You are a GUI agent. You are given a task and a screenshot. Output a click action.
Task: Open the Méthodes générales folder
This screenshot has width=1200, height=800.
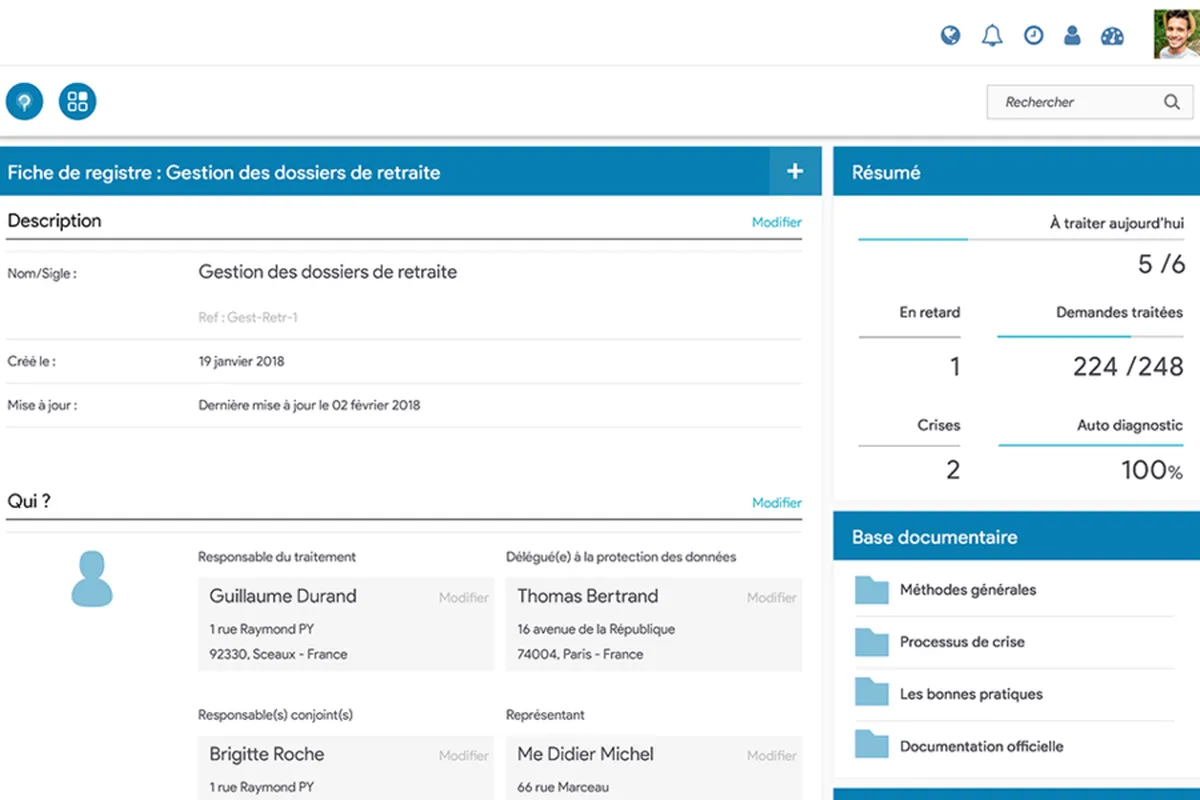[x=967, y=590]
